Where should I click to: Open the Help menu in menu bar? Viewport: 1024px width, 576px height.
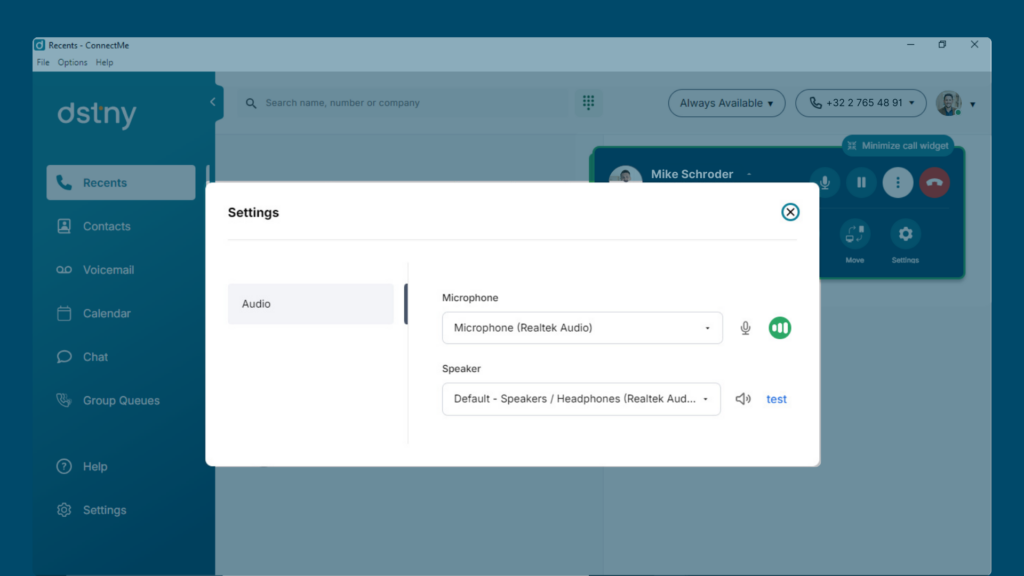pyautogui.click(x=104, y=63)
